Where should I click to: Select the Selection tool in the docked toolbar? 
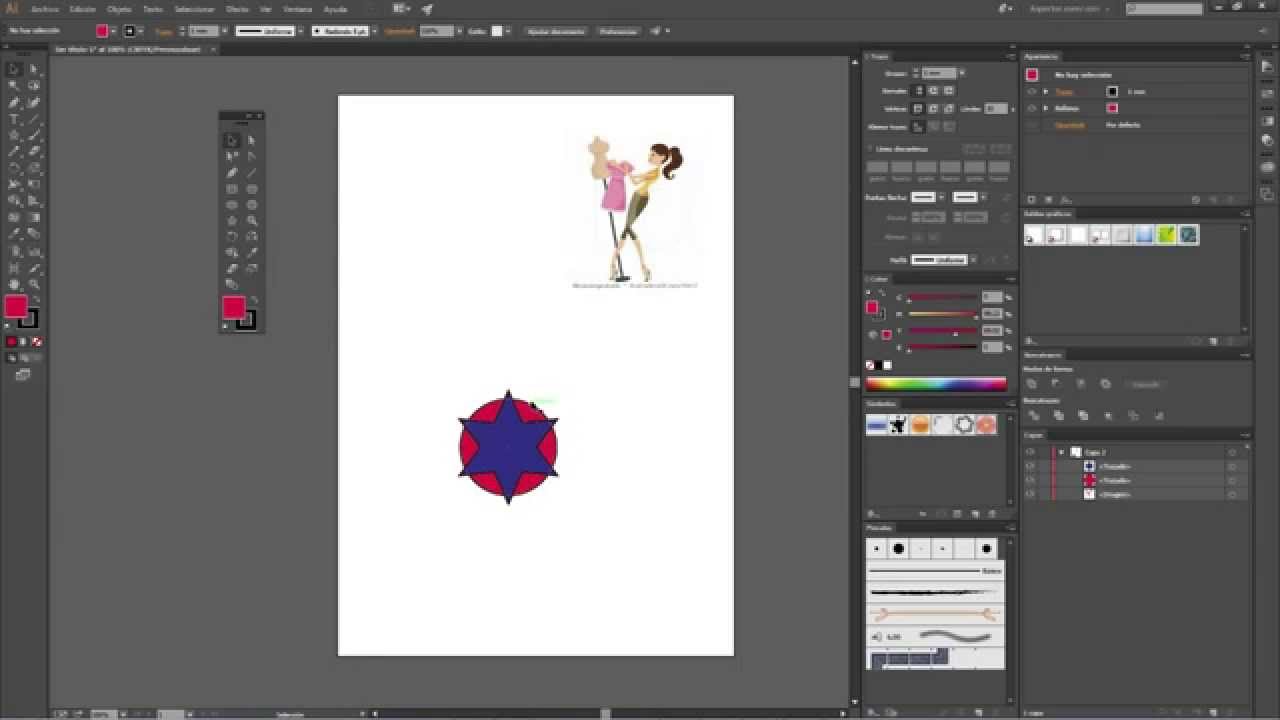click(x=14, y=69)
